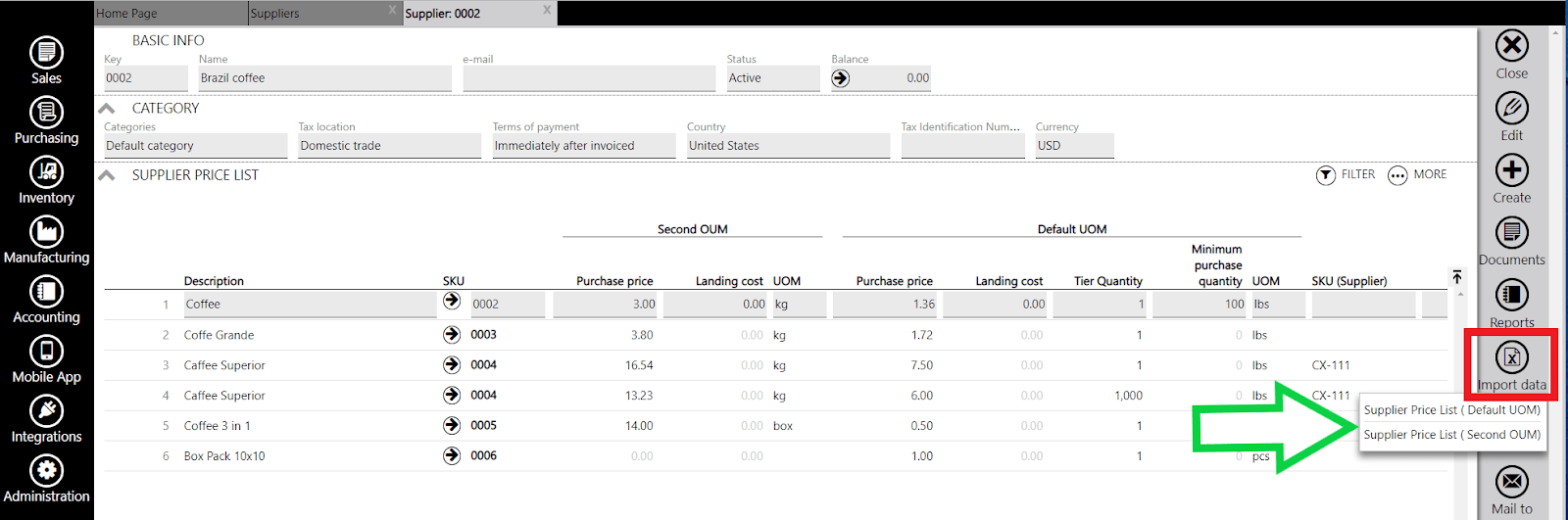Open the Mobile App section
The height and width of the screenshot is (520, 1568).
click(46, 359)
